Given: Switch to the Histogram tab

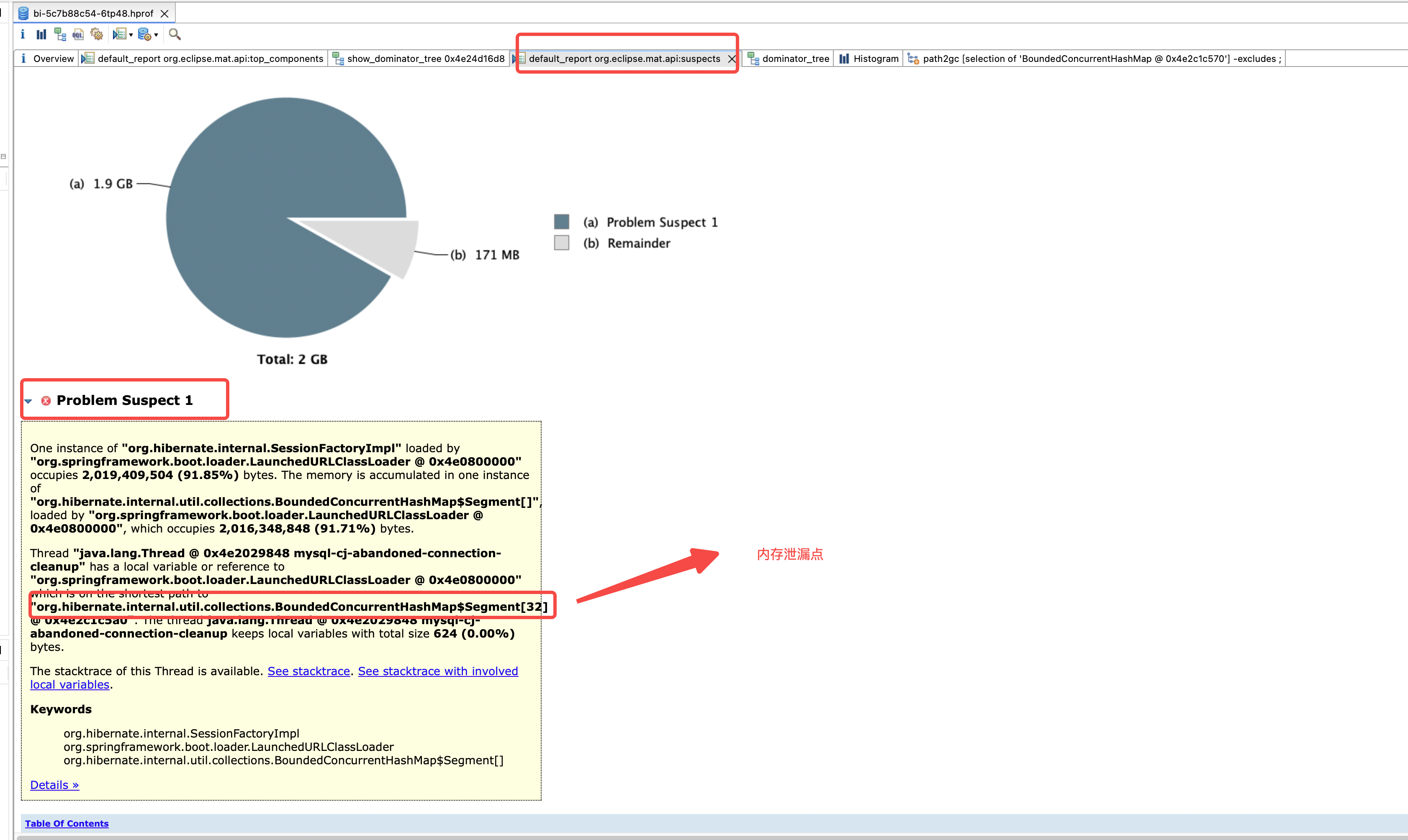Looking at the screenshot, I should click(869, 58).
